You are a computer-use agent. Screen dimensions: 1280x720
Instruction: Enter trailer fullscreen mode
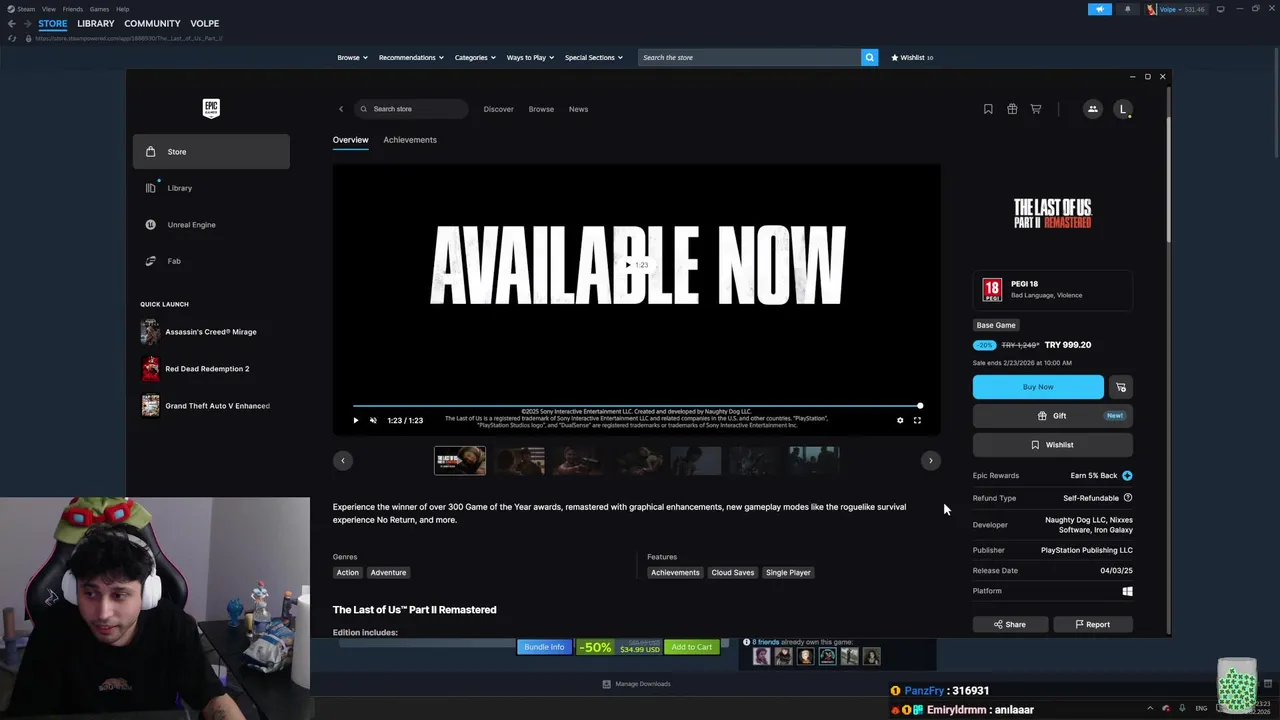pyautogui.click(x=917, y=420)
